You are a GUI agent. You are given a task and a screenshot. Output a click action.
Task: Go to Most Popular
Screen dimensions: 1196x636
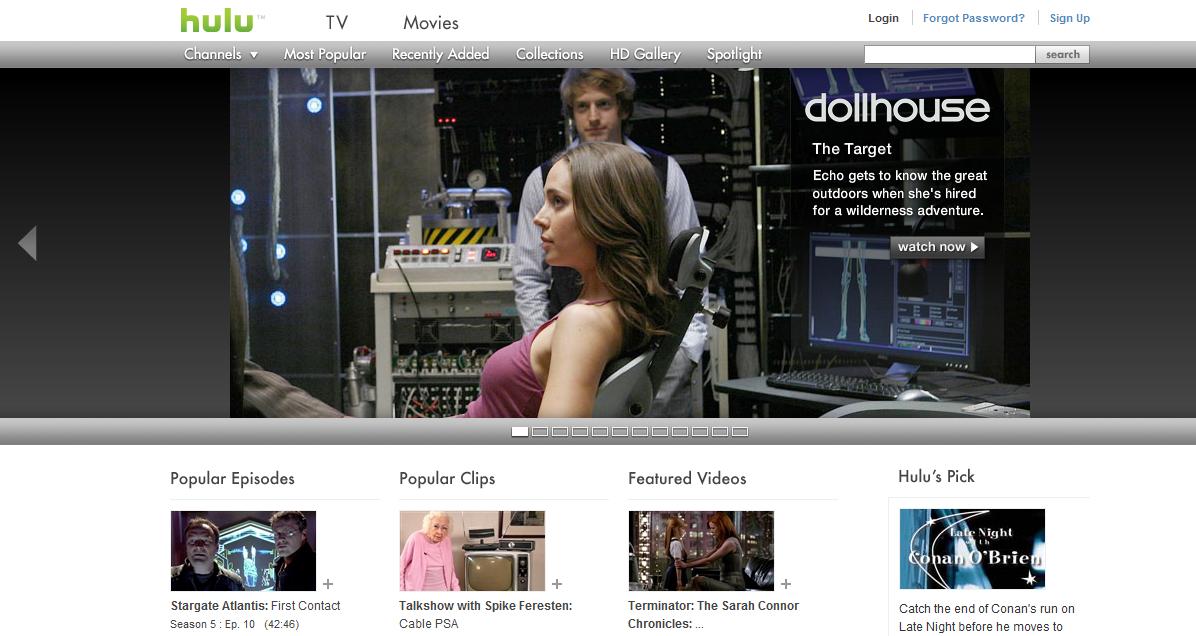coord(325,54)
